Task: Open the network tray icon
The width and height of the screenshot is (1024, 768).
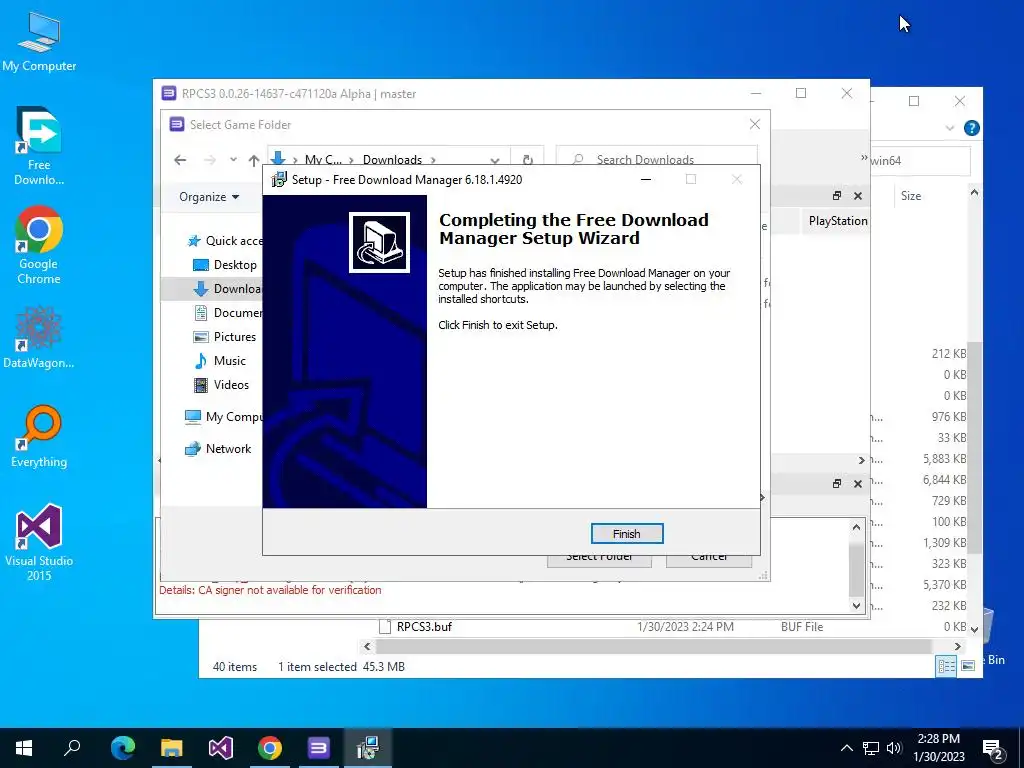Action: click(x=871, y=748)
